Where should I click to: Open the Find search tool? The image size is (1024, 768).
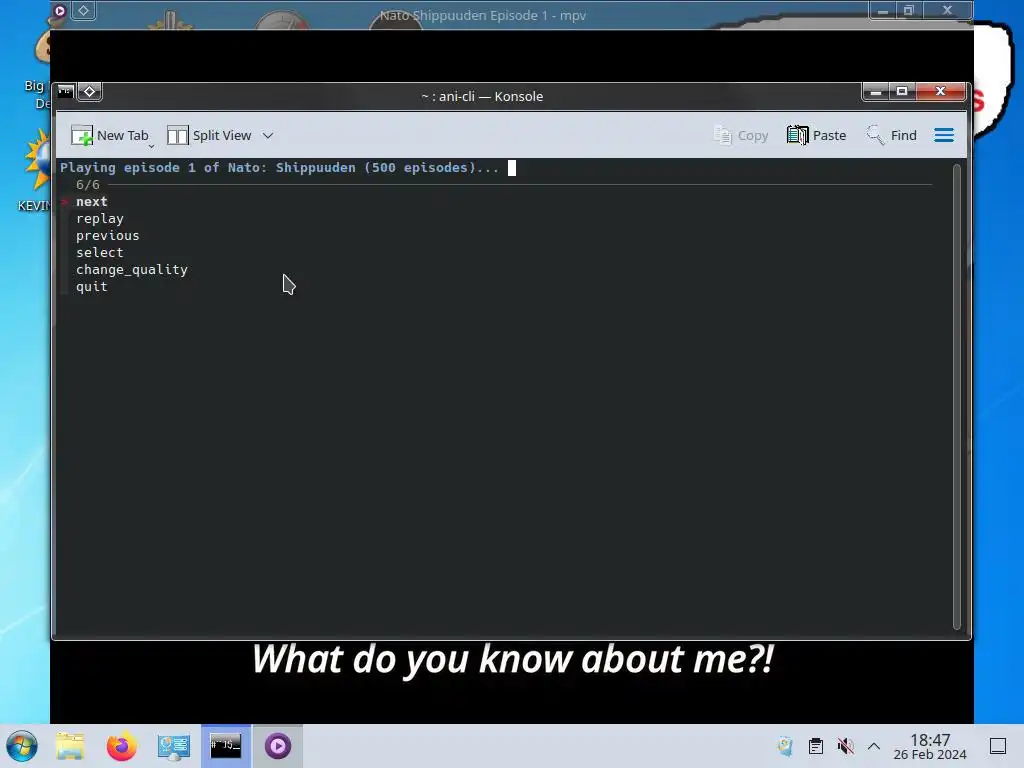[891, 135]
